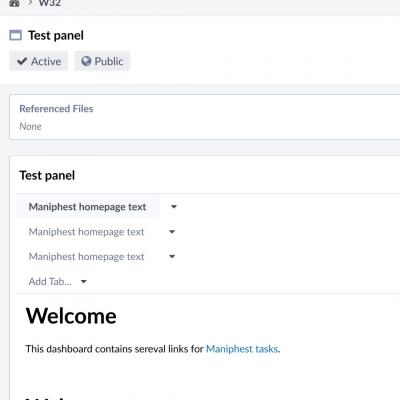Click the Active status checkmark icon

pyautogui.click(x=22, y=61)
